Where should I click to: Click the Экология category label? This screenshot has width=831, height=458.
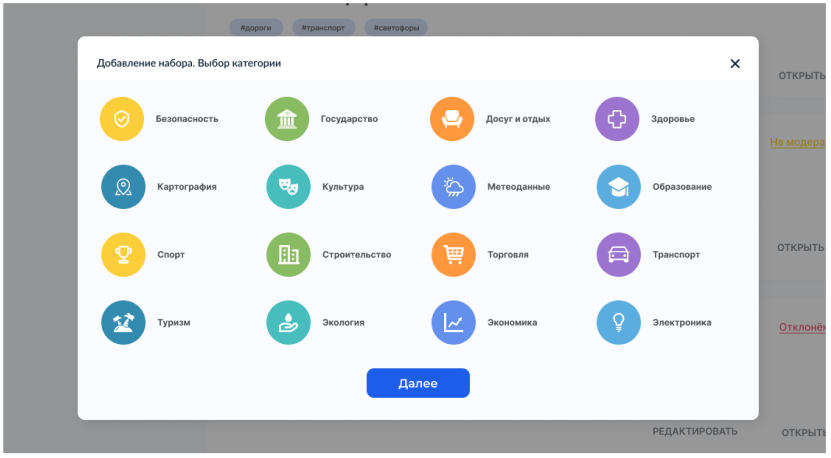pyautogui.click(x=343, y=323)
